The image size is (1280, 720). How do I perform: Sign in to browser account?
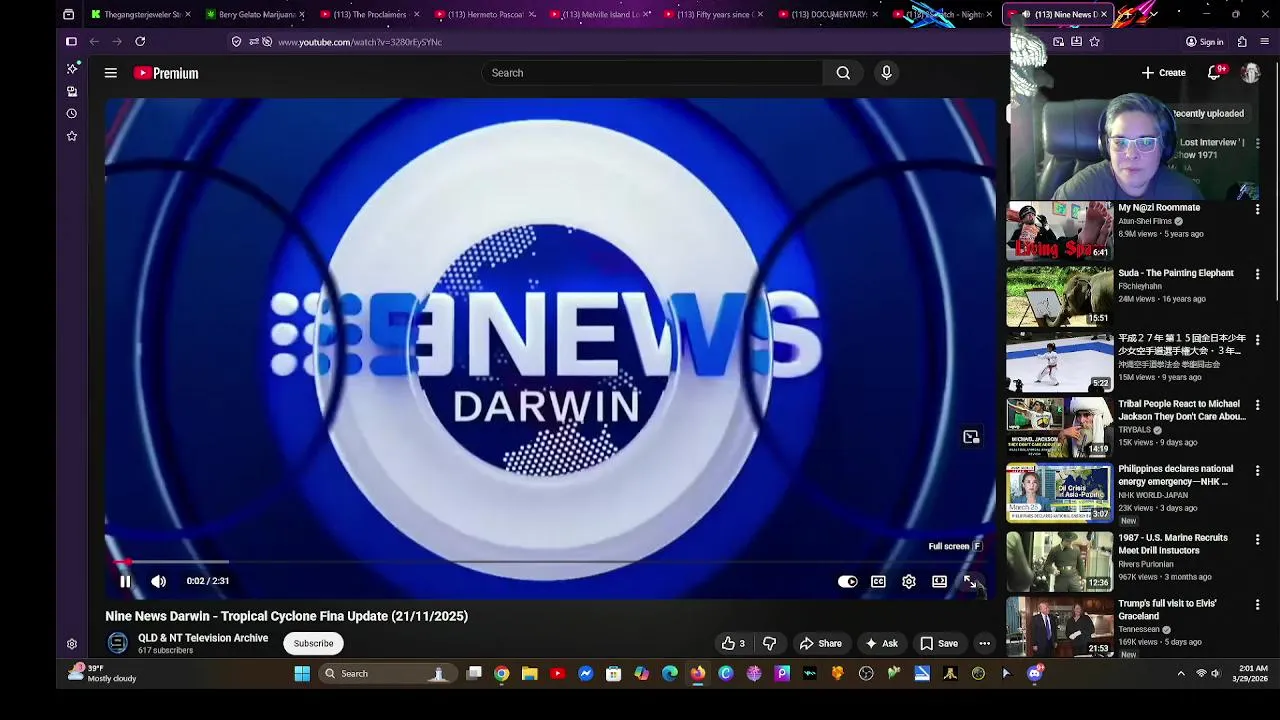1204,42
